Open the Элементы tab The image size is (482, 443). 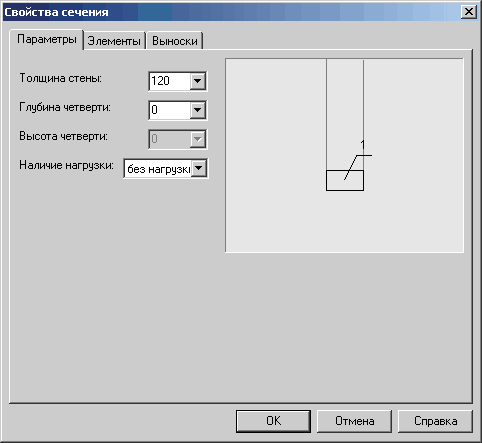[x=114, y=41]
